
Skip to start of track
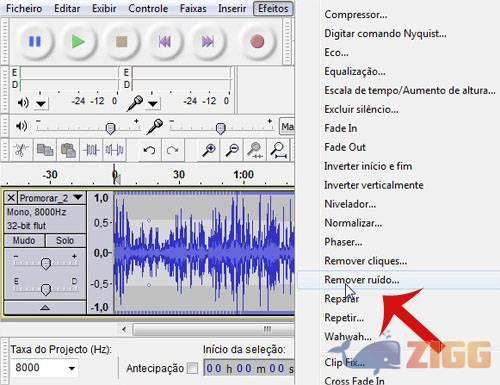tap(165, 42)
